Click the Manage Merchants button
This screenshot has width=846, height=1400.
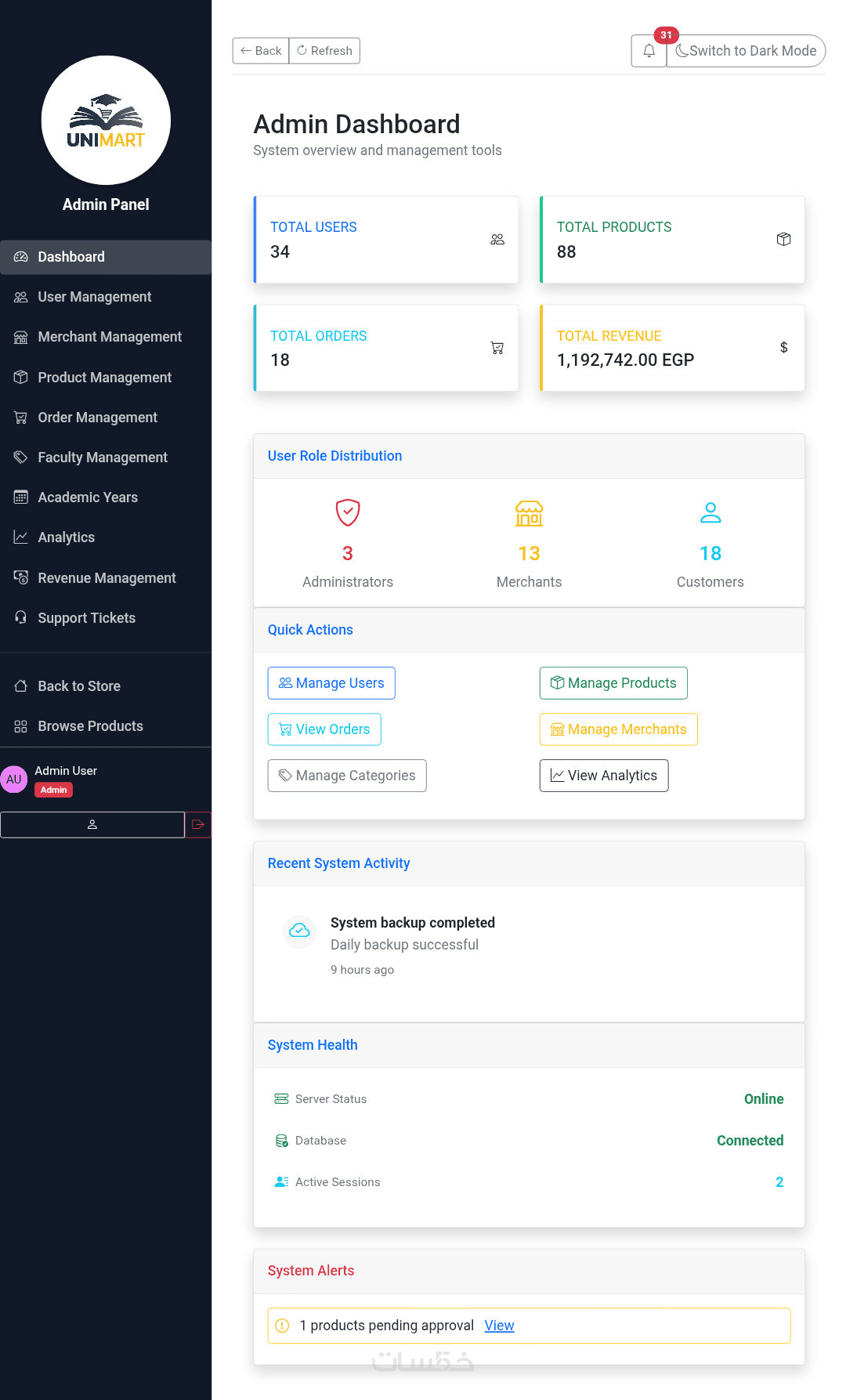click(619, 729)
